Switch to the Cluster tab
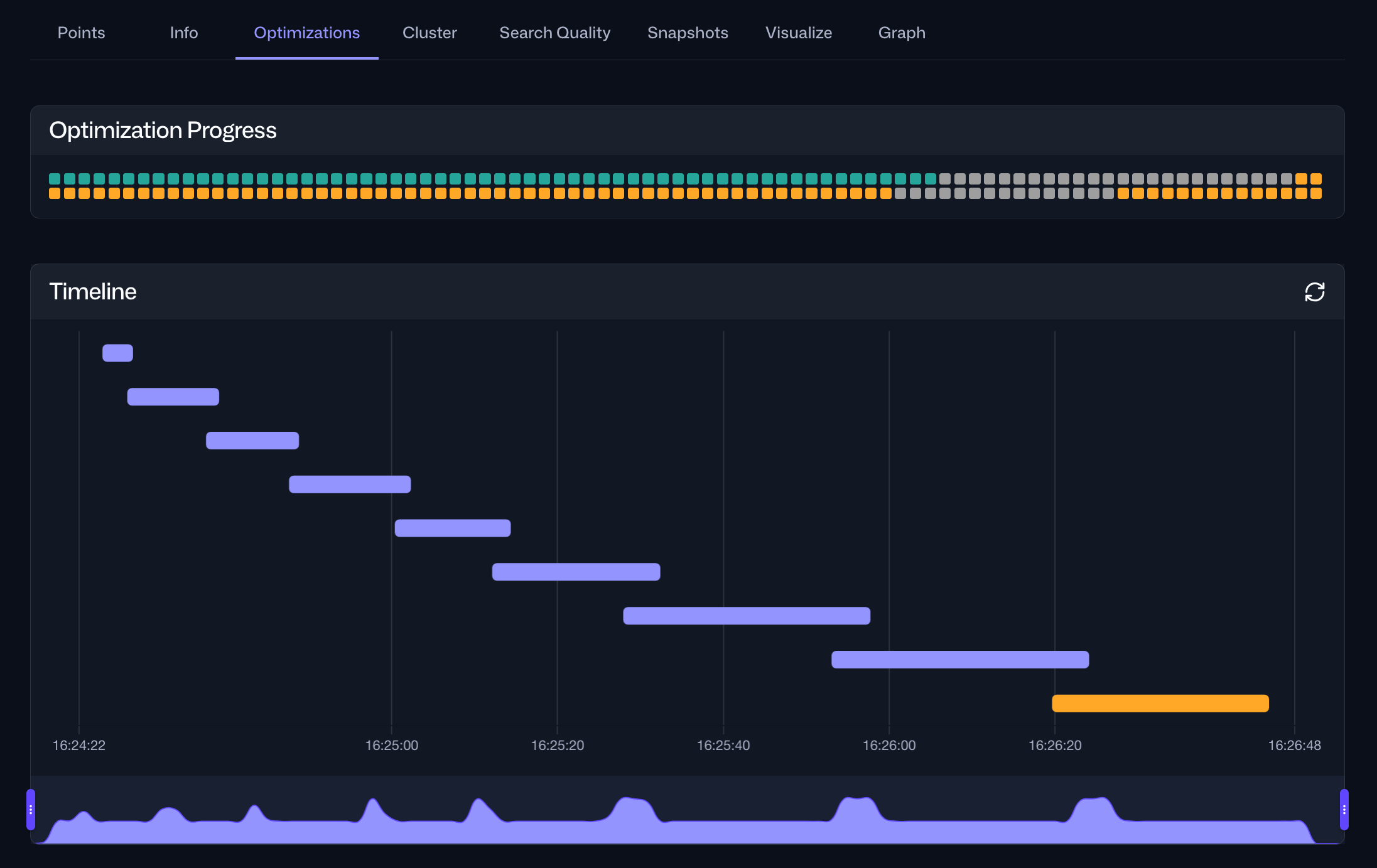This screenshot has width=1377, height=868. tap(429, 33)
